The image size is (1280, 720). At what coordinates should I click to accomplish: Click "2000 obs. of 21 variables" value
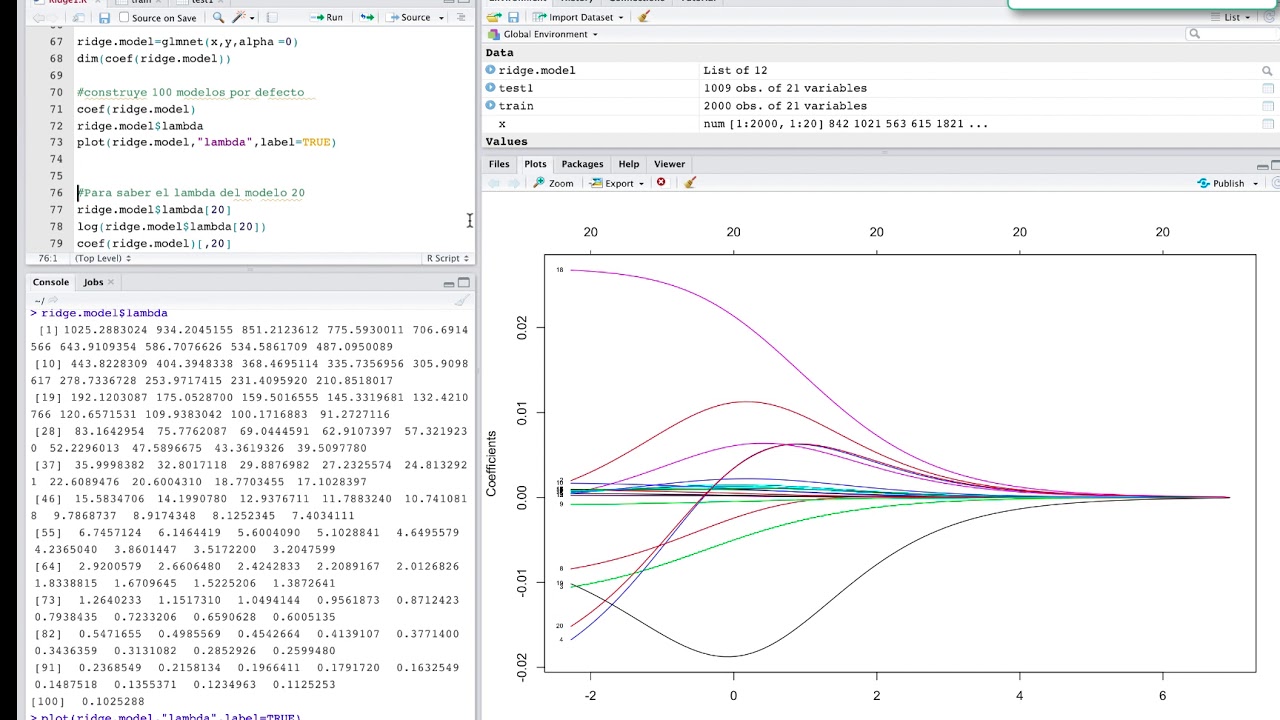(785, 106)
